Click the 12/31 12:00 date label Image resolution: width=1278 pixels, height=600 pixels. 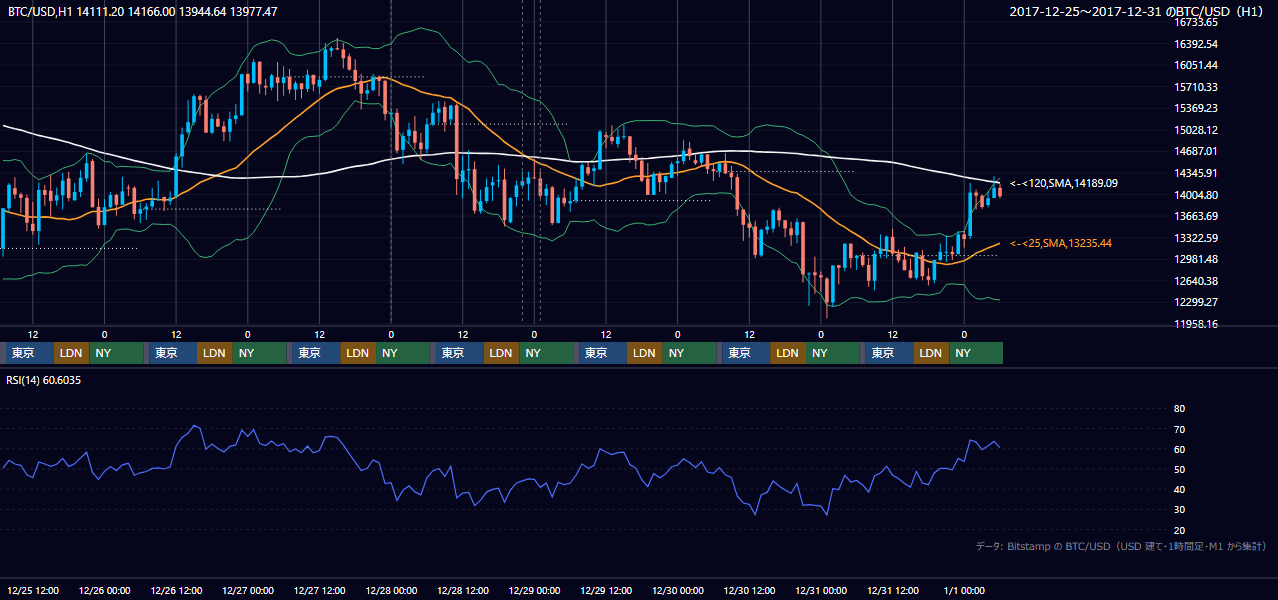tap(893, 591)
